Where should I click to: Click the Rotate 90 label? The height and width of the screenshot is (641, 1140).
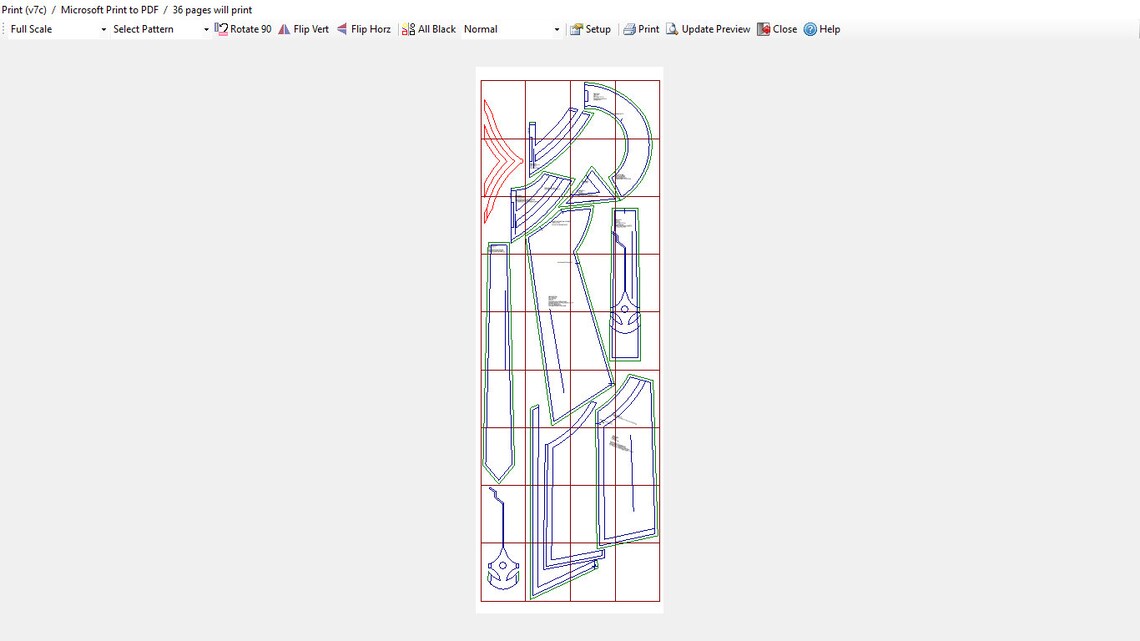tap(250, 29)
